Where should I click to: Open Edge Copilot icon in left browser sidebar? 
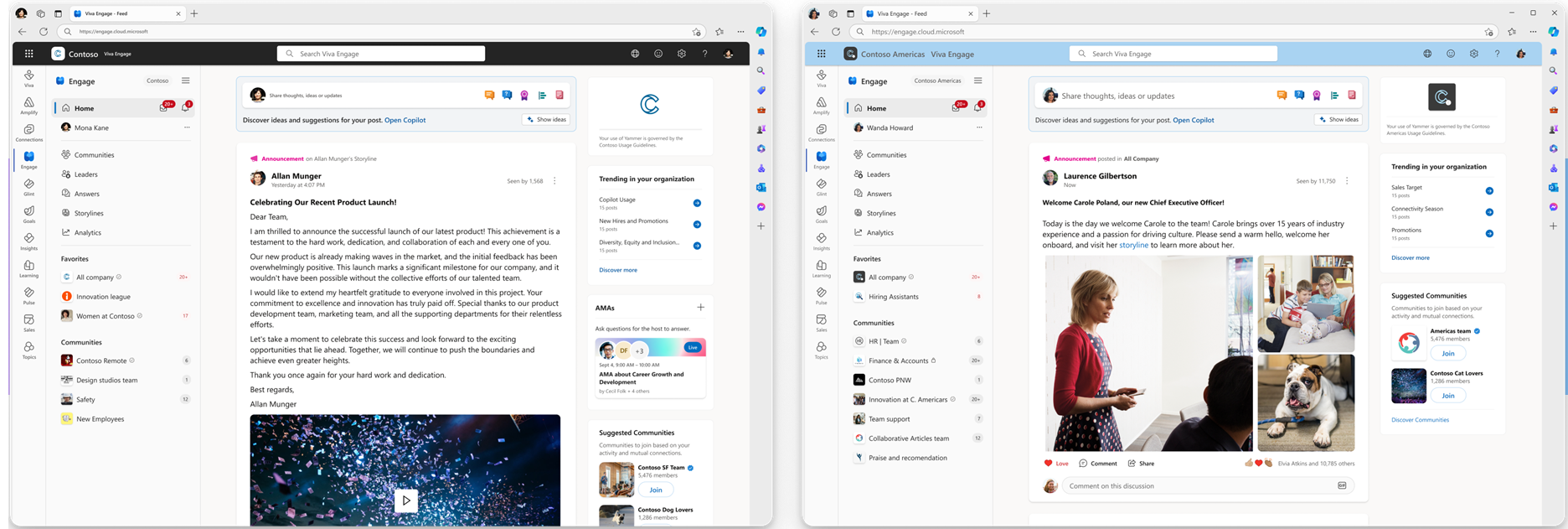click(761, 32)
